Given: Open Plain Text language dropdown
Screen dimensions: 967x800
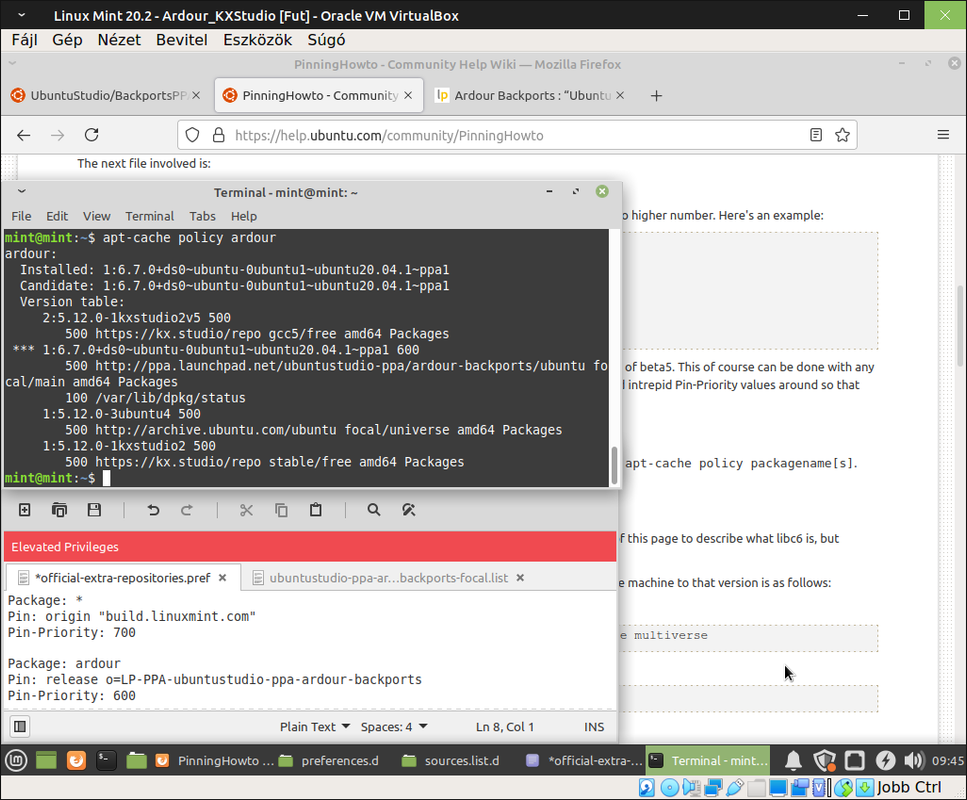Looking at the screenshot, I should pos(315,727).
